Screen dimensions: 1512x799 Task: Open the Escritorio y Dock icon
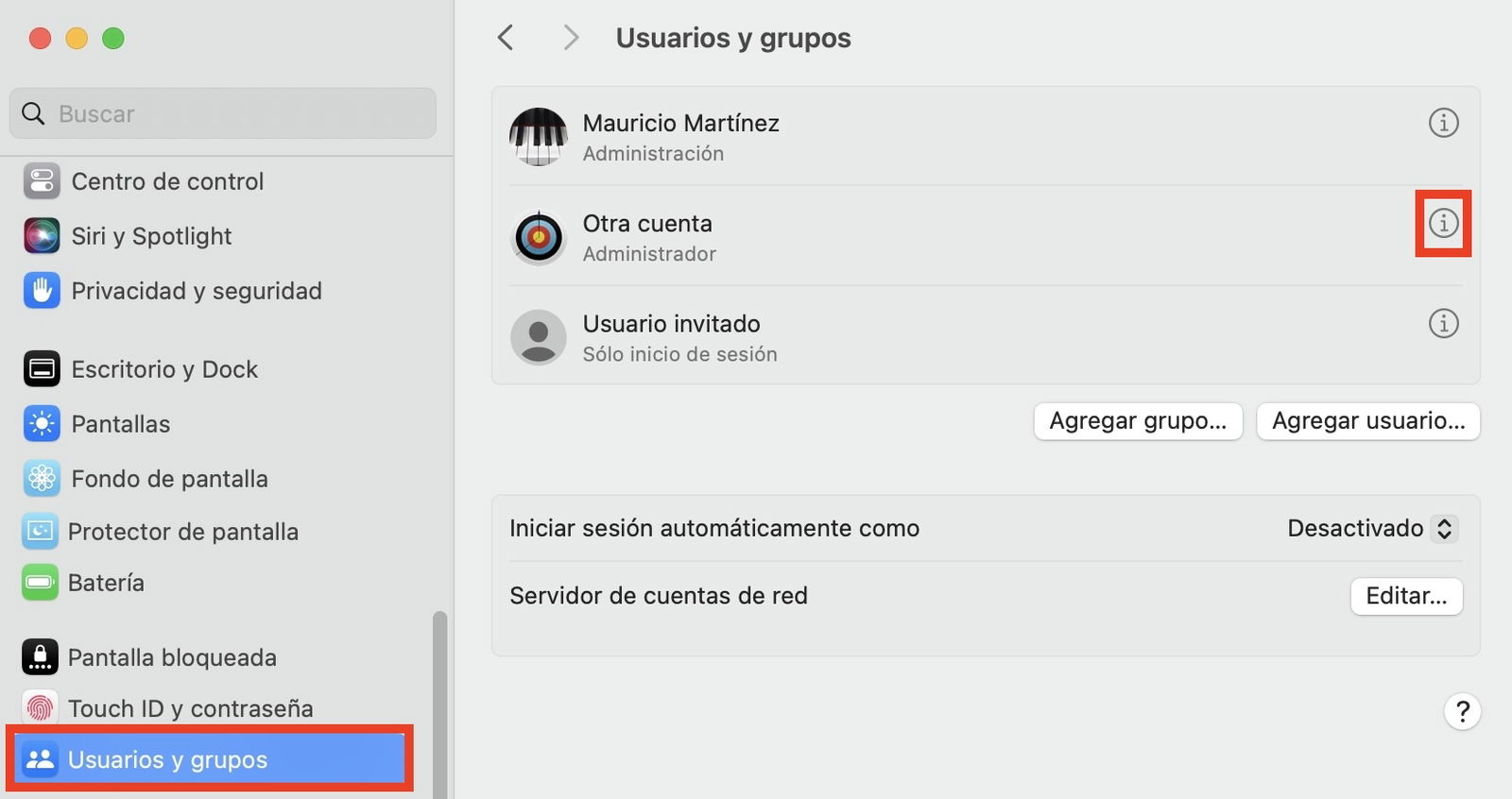click(x=42, y=369)
